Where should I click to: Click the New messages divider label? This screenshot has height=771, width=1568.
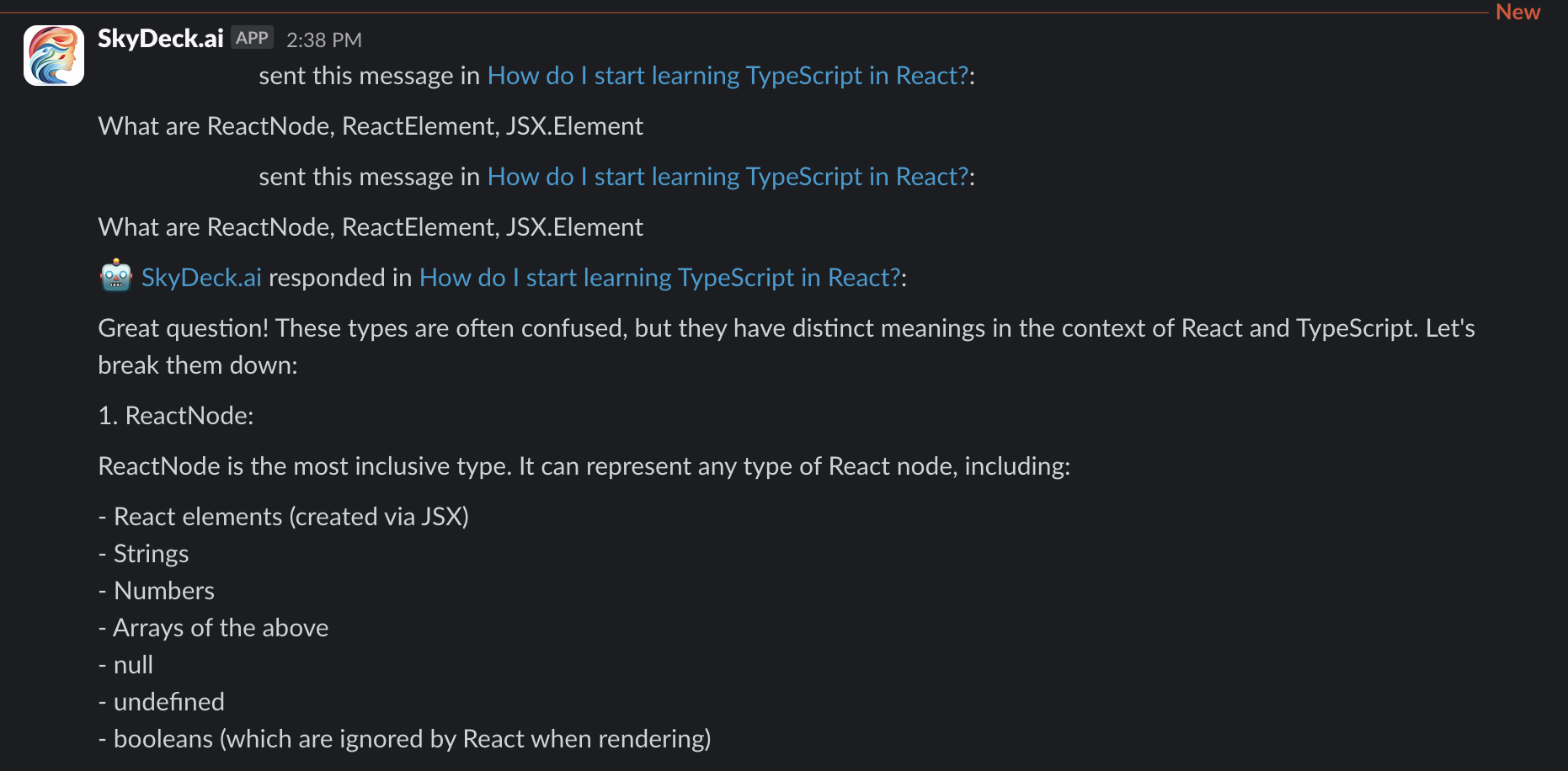pyautogui.click(x=1517, y=12)
